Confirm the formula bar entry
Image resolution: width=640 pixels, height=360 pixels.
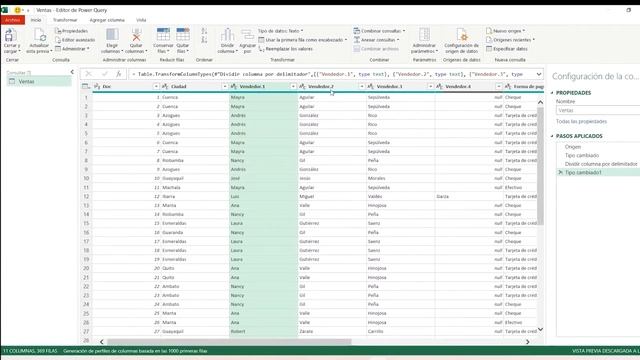(x=104, y=74)
